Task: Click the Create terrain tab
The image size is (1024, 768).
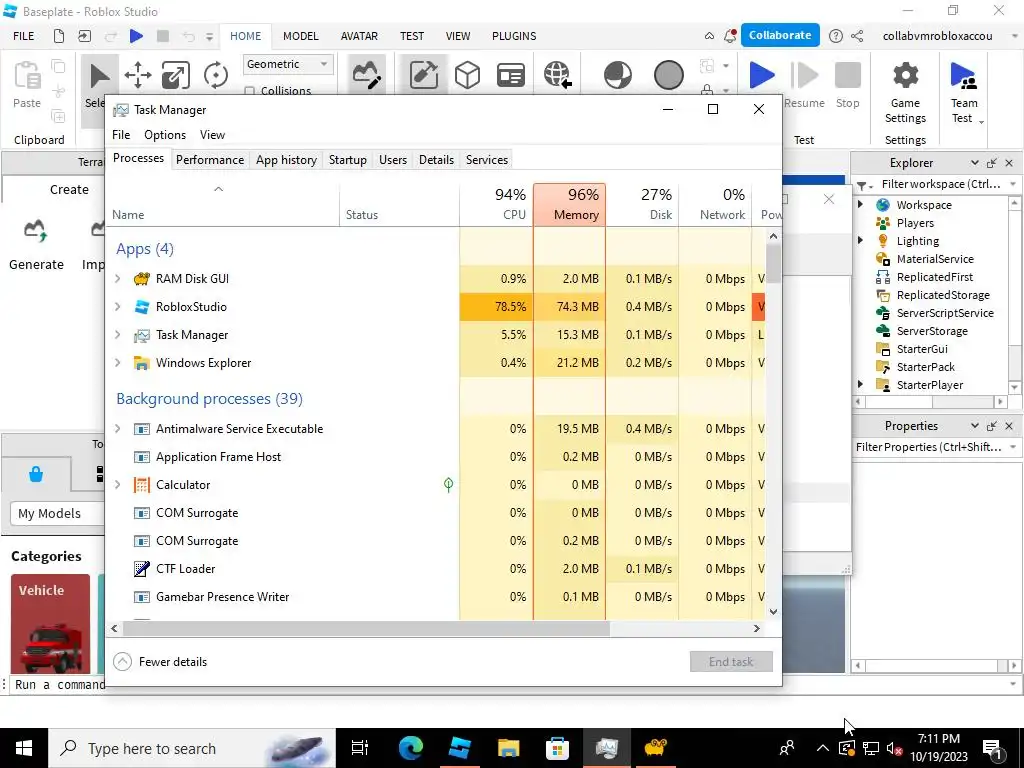Action: pyautogui.click(x=69, y=189)
